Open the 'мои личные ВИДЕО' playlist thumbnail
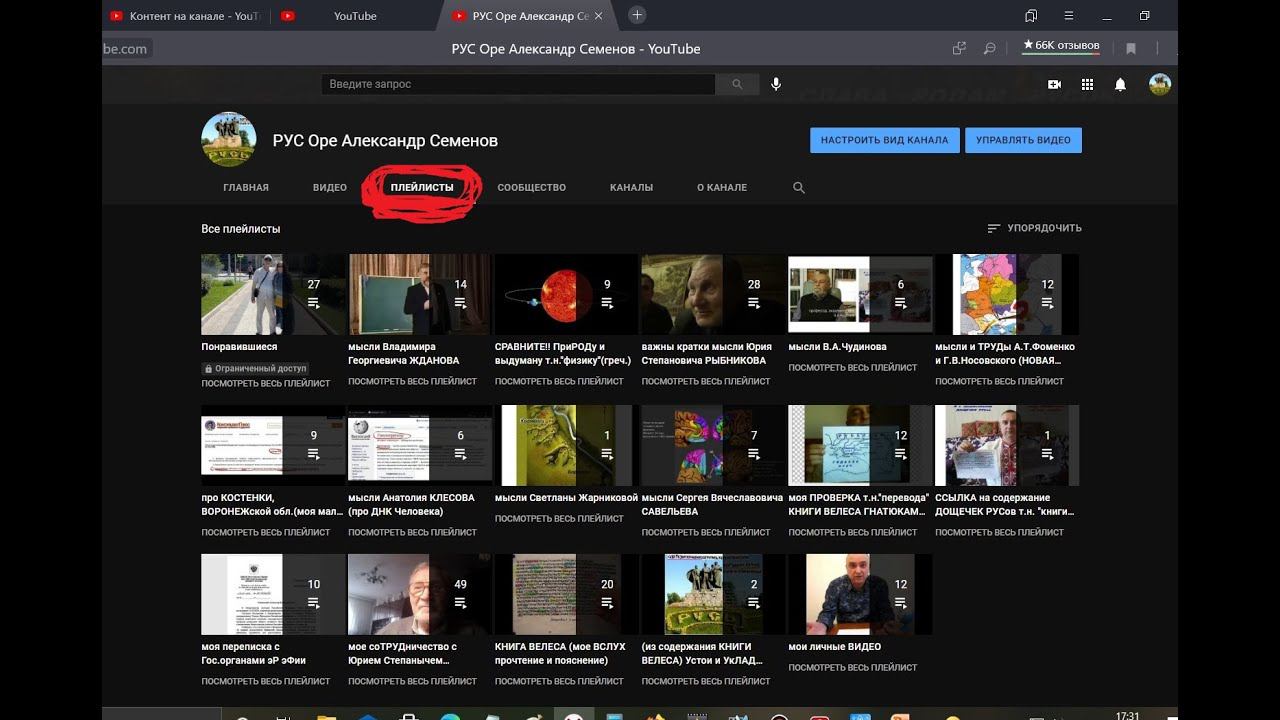This screenshot has width=1280, height=720. tap(860, 594)
